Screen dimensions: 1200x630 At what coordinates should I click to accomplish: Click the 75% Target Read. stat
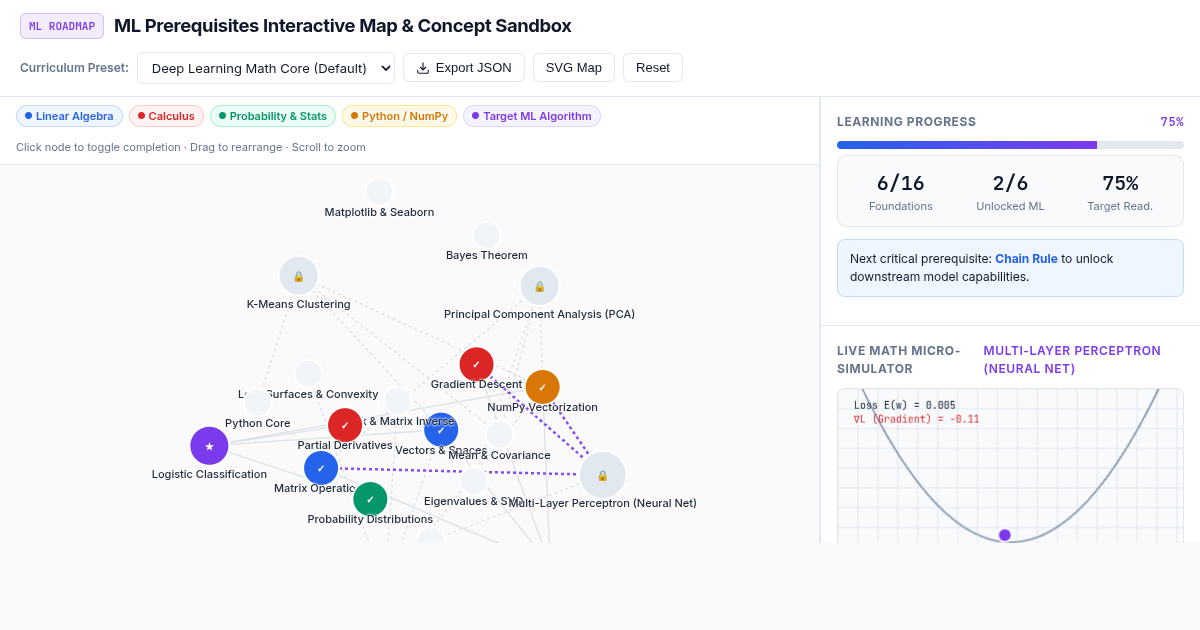coord(1120,191)
